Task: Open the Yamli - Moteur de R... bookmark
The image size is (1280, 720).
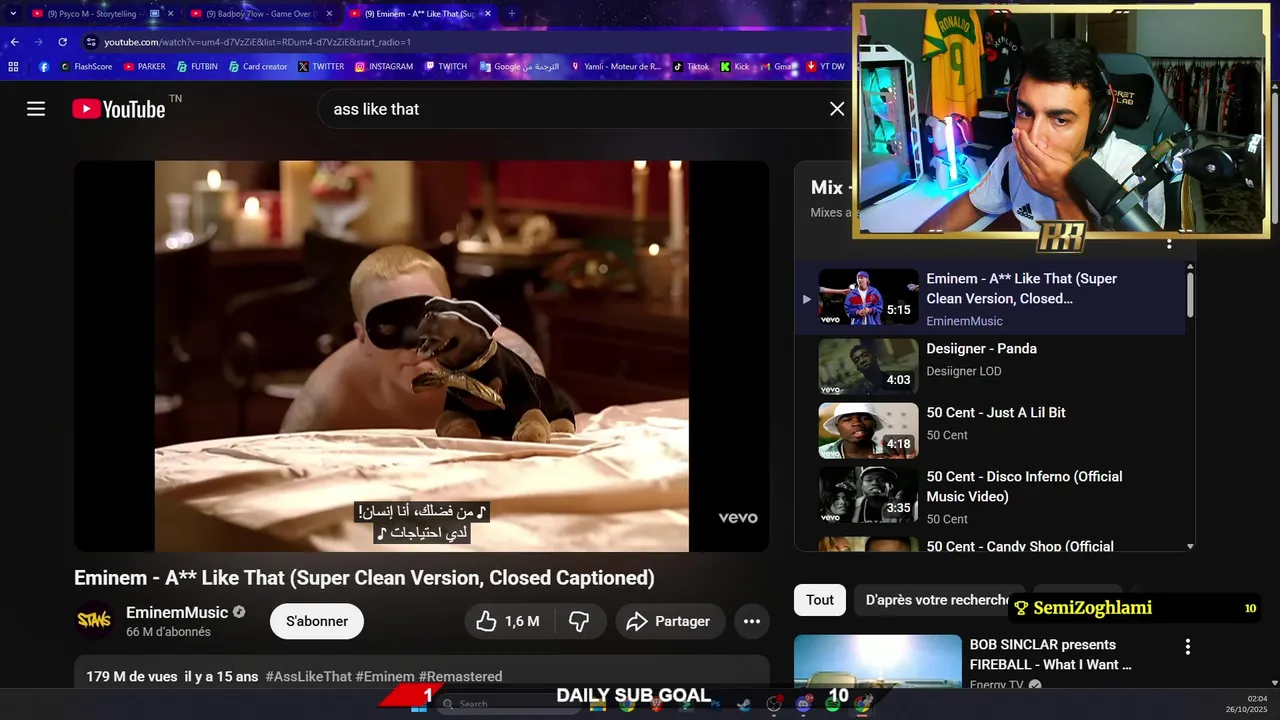Action: (615, 67)
